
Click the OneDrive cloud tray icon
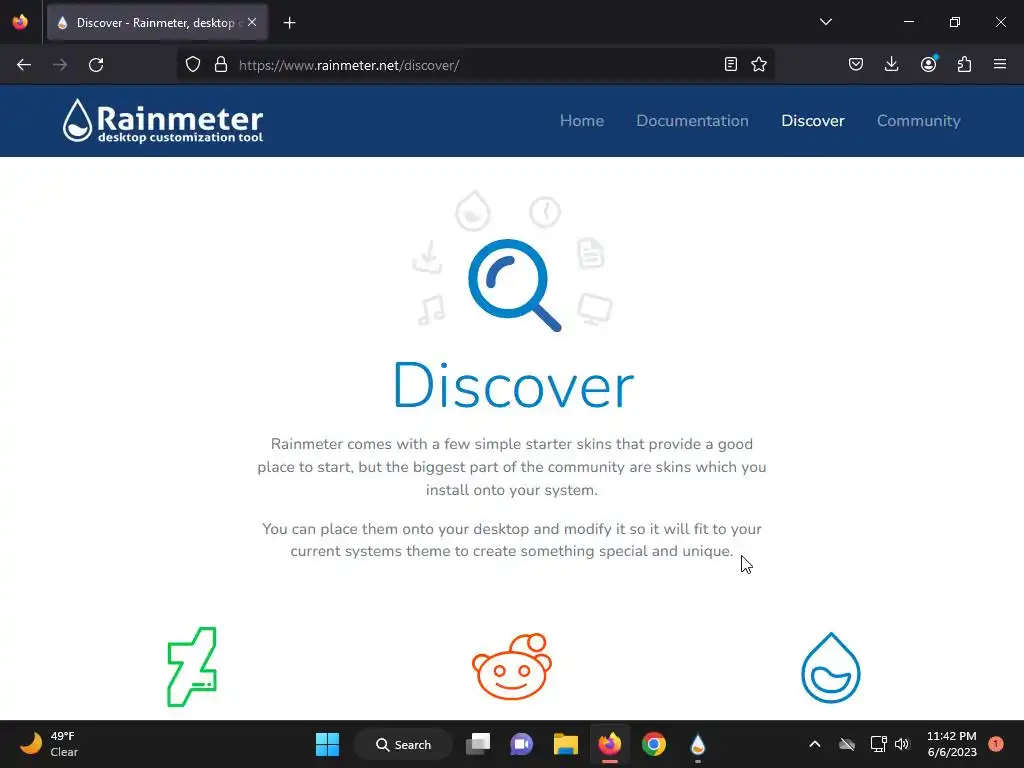point(847,744)
